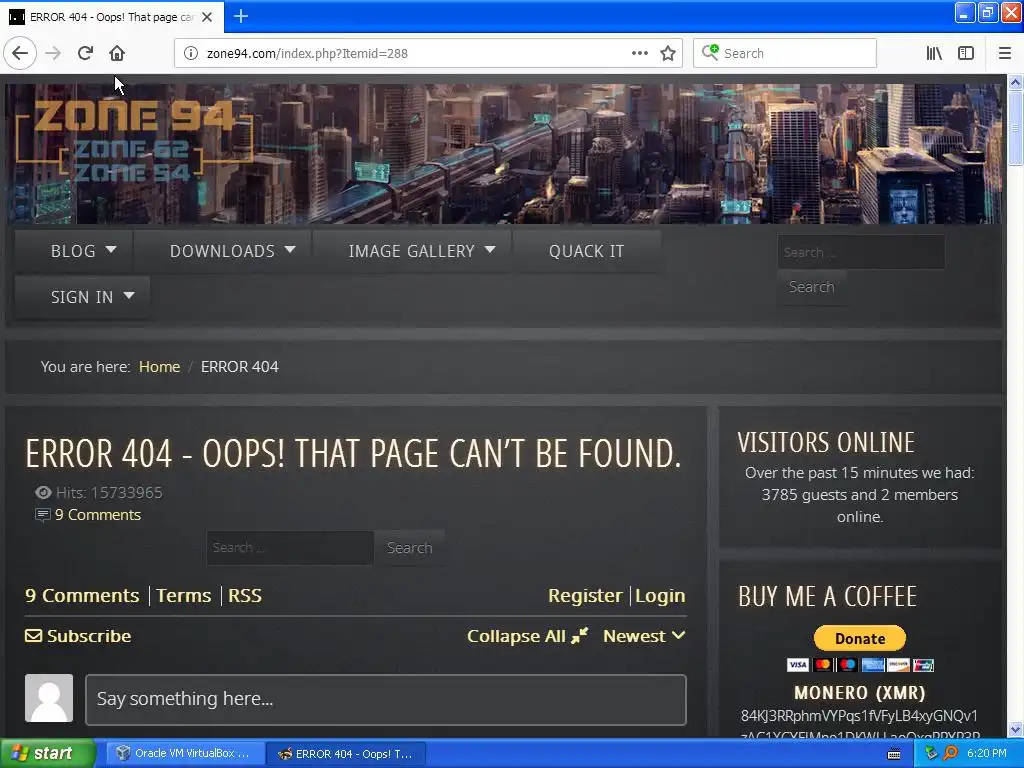This screenshot has height=768, width=1024.
Task: Select ERROR 404 taskbar button
Action: pyautogui.click(x=347, y=754)
